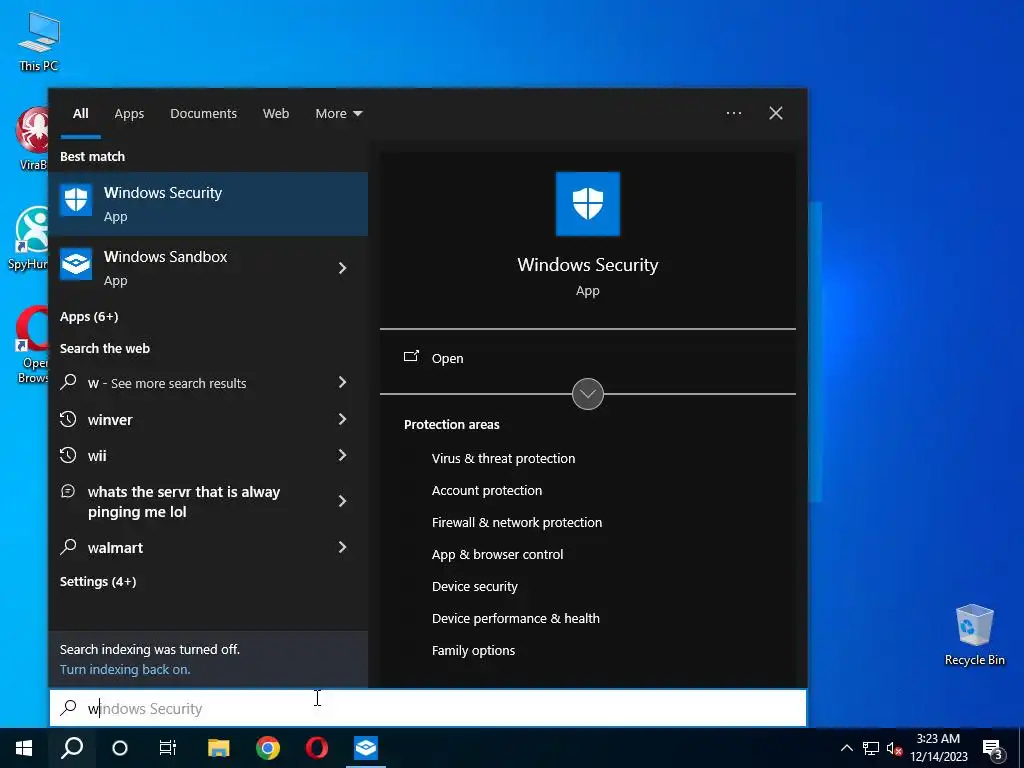Switch to the Documents tab
Viewport: 1024px width, 768px height.
(203, 114)
